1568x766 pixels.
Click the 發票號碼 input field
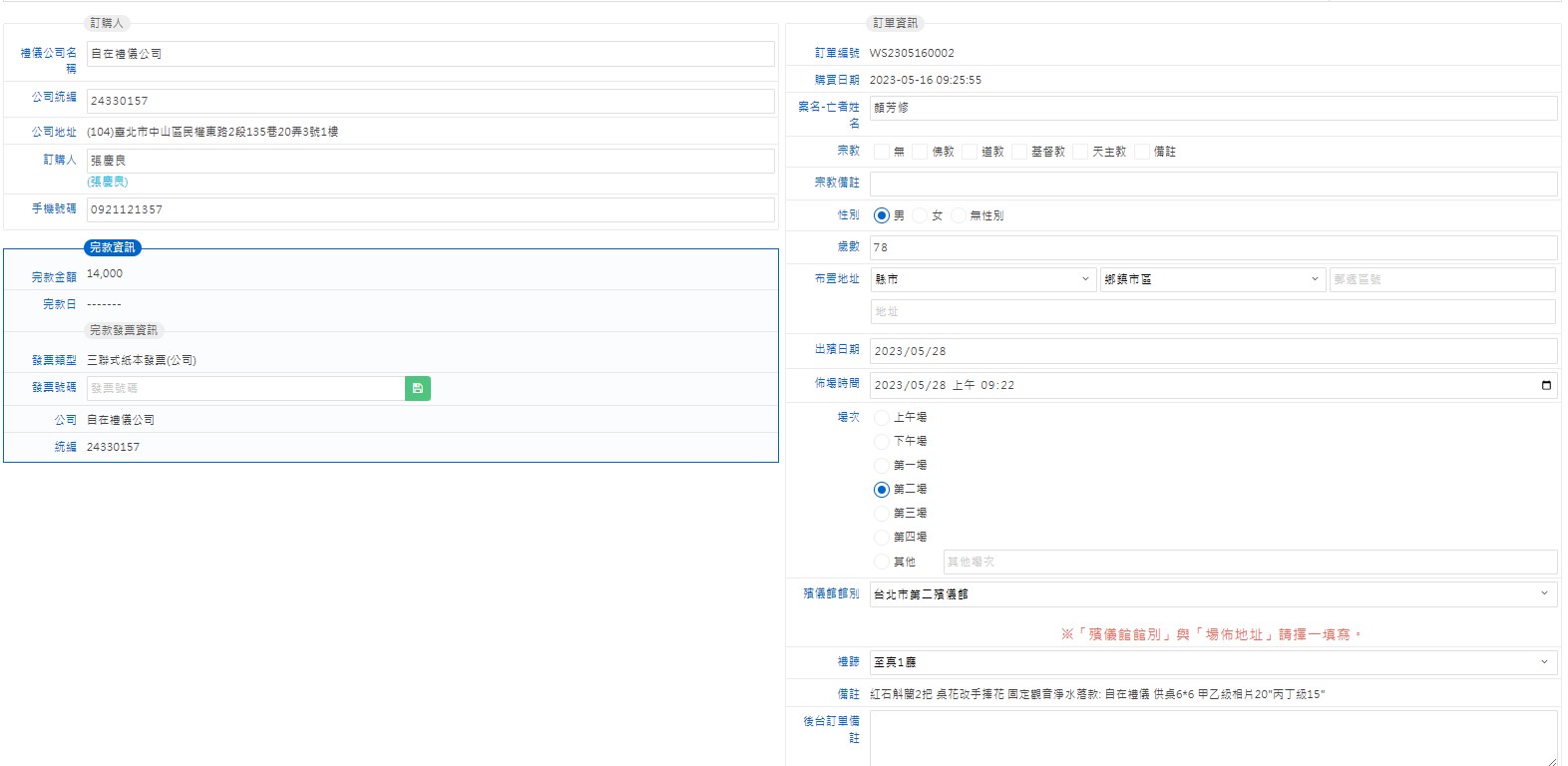(245, 388)
